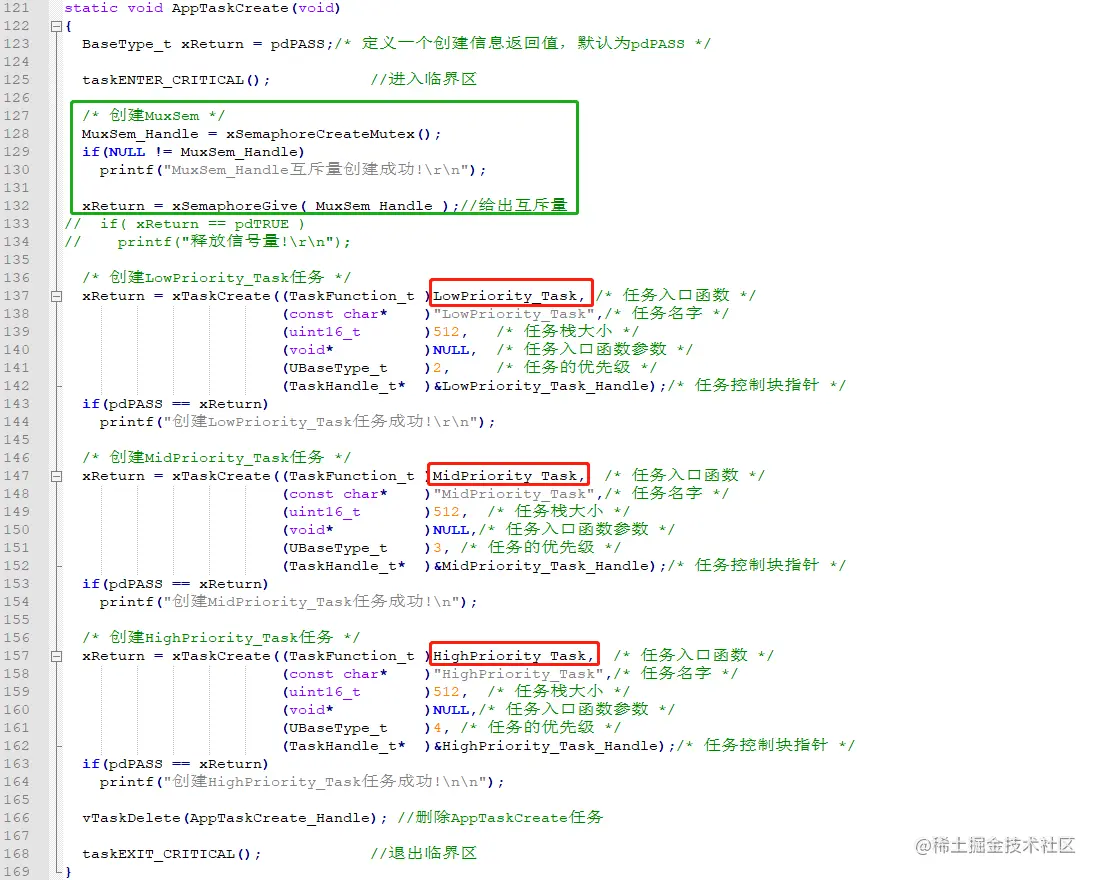
Task: Click 'static void AppTaskCreate(void)' declaration
Action: click(202, 8)
